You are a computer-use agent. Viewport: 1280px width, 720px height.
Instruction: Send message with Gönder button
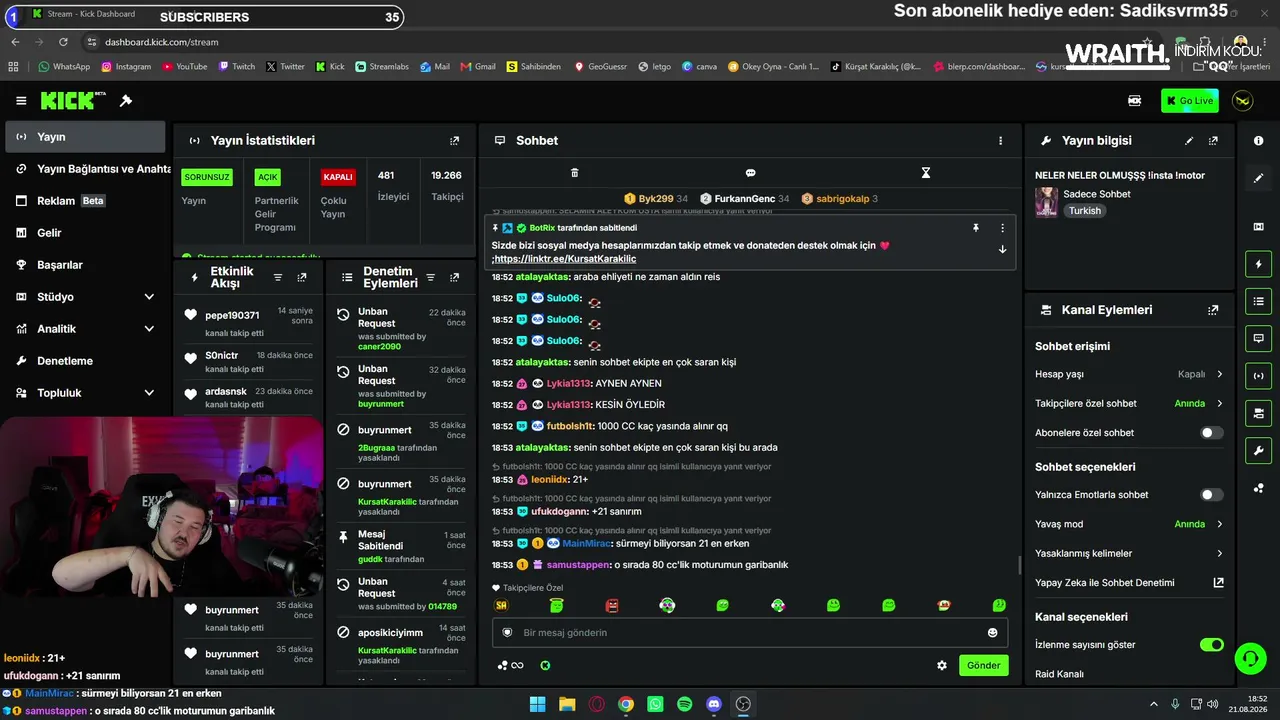coord(983,665)
